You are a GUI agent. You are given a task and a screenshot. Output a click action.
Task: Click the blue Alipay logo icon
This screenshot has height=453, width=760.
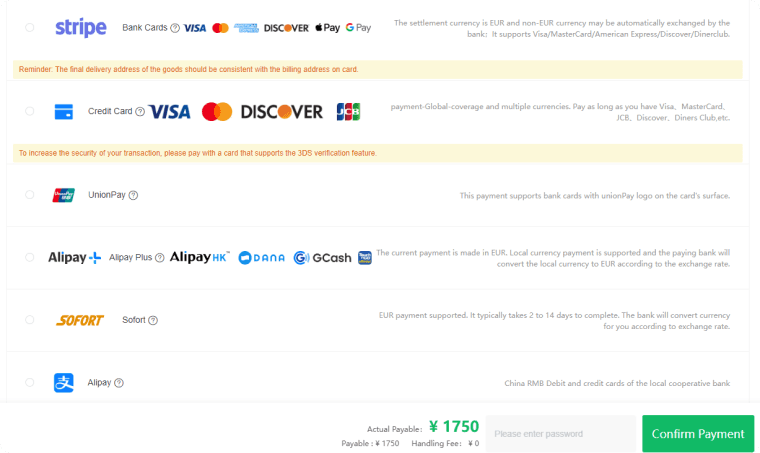tap(63, 382)
